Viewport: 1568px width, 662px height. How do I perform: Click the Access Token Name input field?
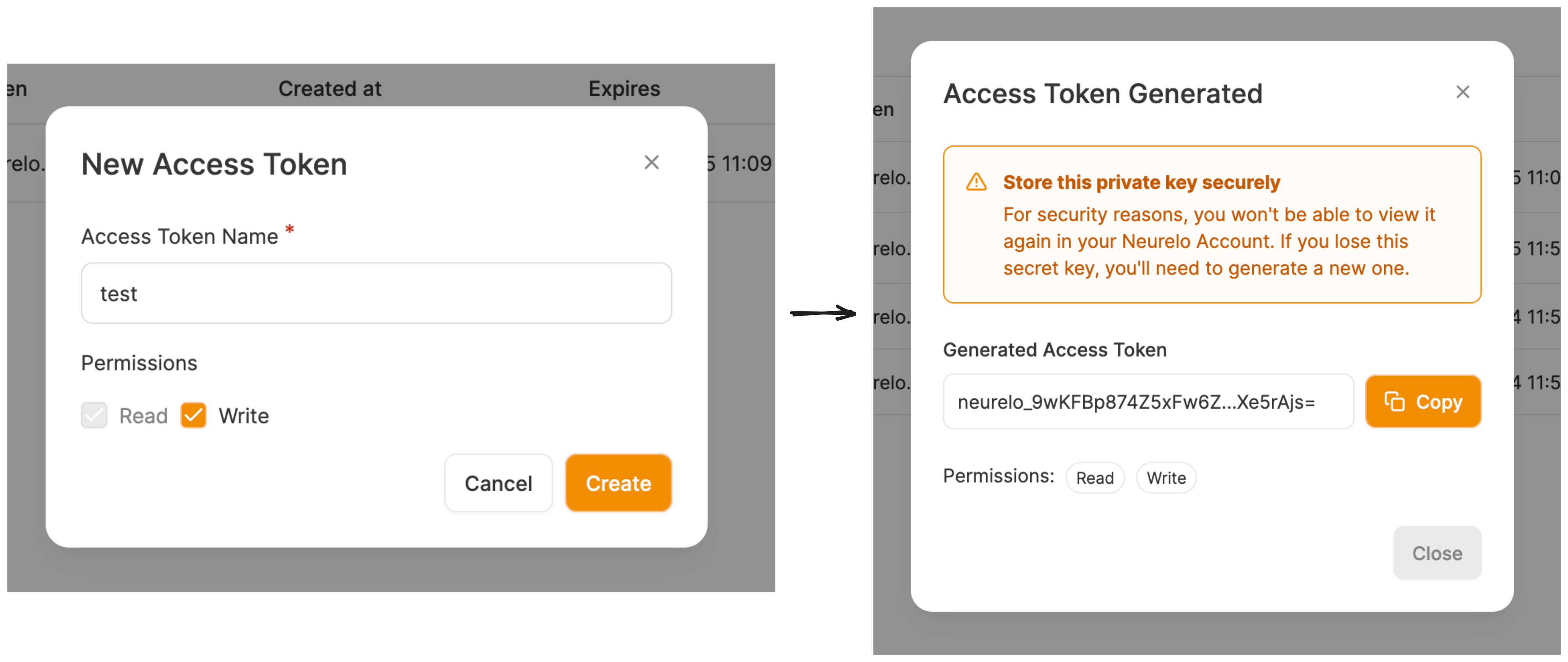pos(376,293)
